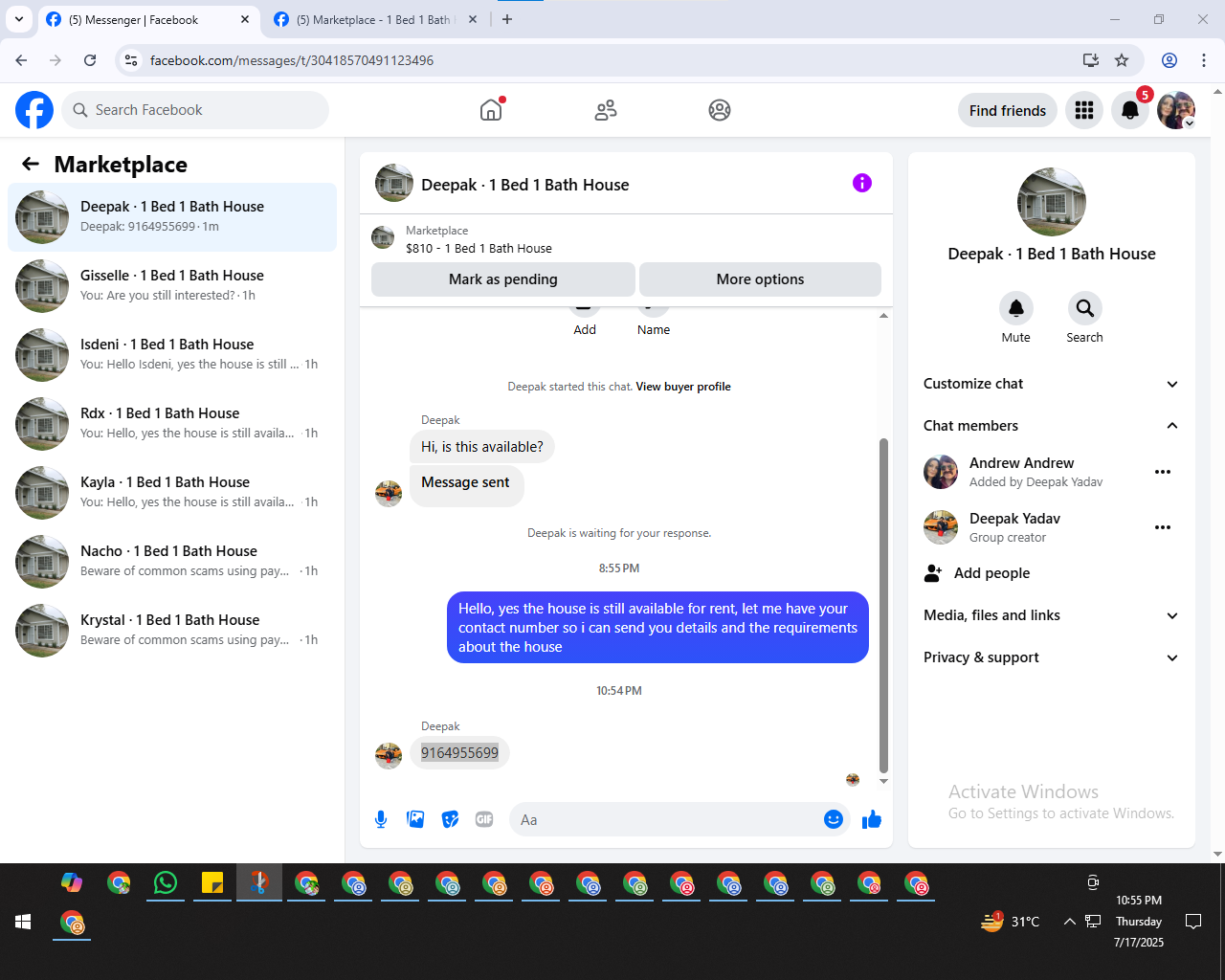Open the View buyer profile link

[683, 387]
